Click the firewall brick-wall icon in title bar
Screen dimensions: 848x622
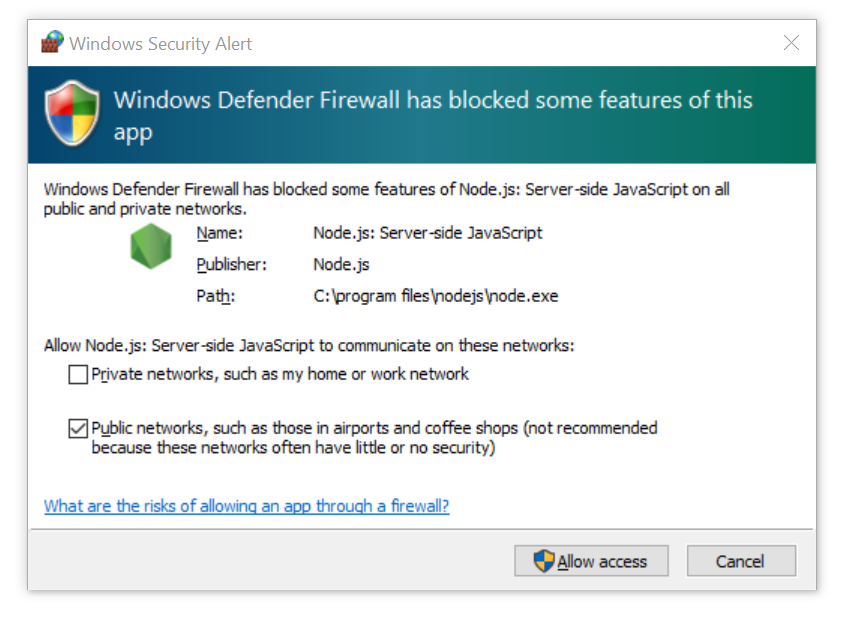point(52,42)
